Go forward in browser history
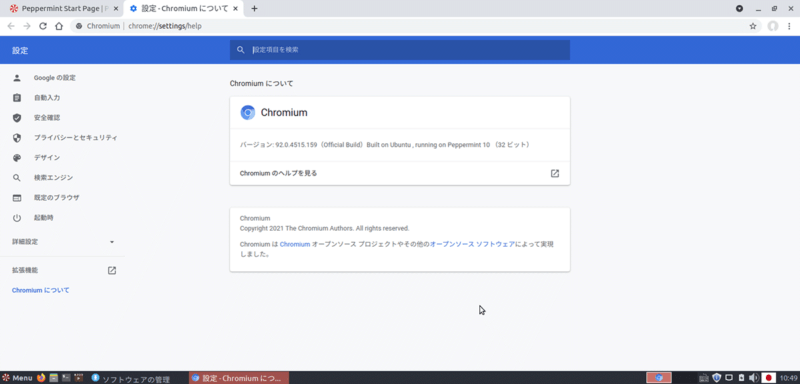Image resolution: width=800 pixels, height=384 pixels. (x=27, y=26)
